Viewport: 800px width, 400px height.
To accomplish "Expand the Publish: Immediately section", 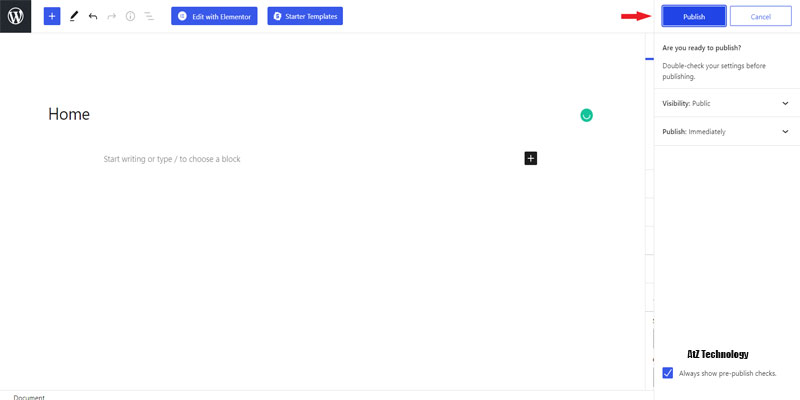I will click(727, 132).
